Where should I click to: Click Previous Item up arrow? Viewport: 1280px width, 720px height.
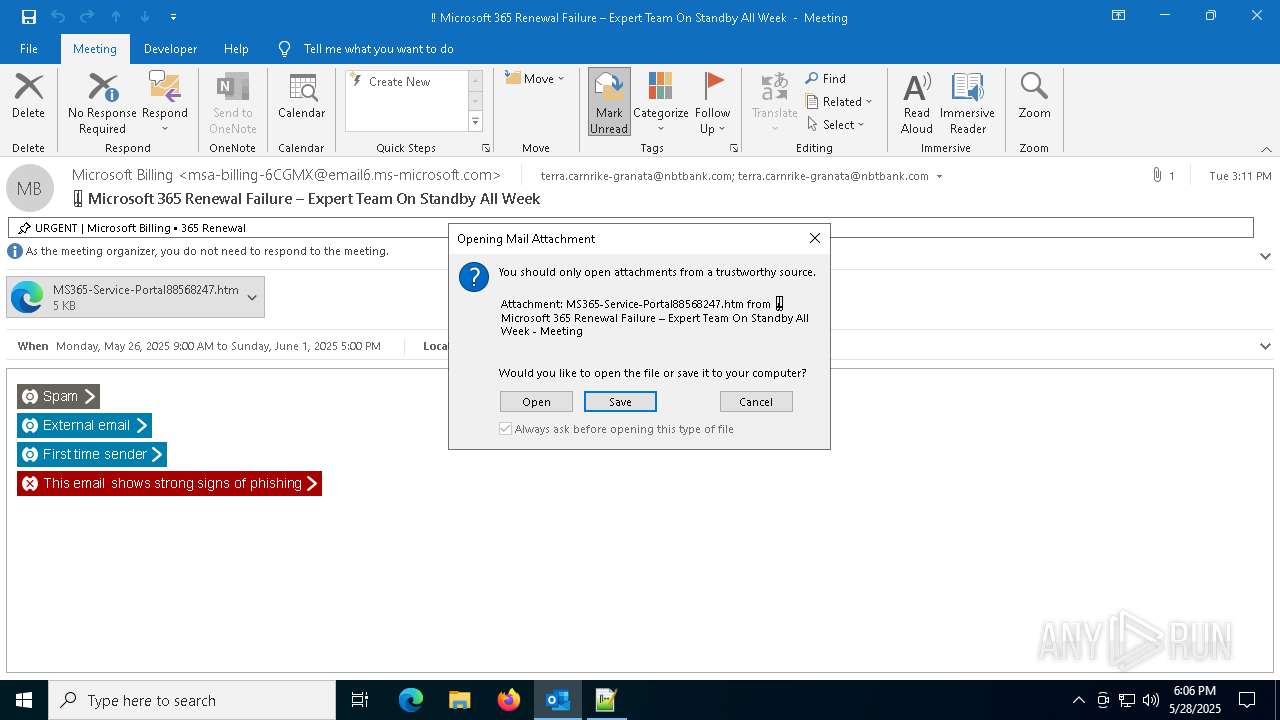(116, 17)
